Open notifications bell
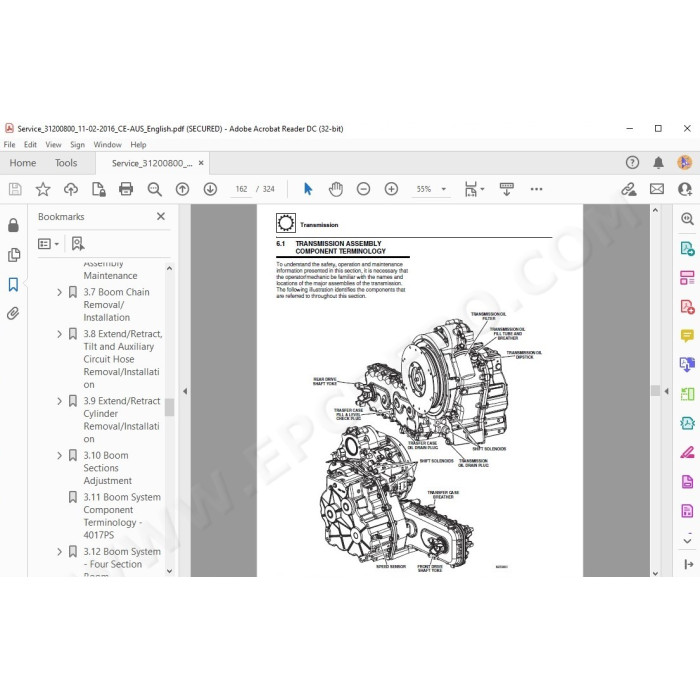 658,162
